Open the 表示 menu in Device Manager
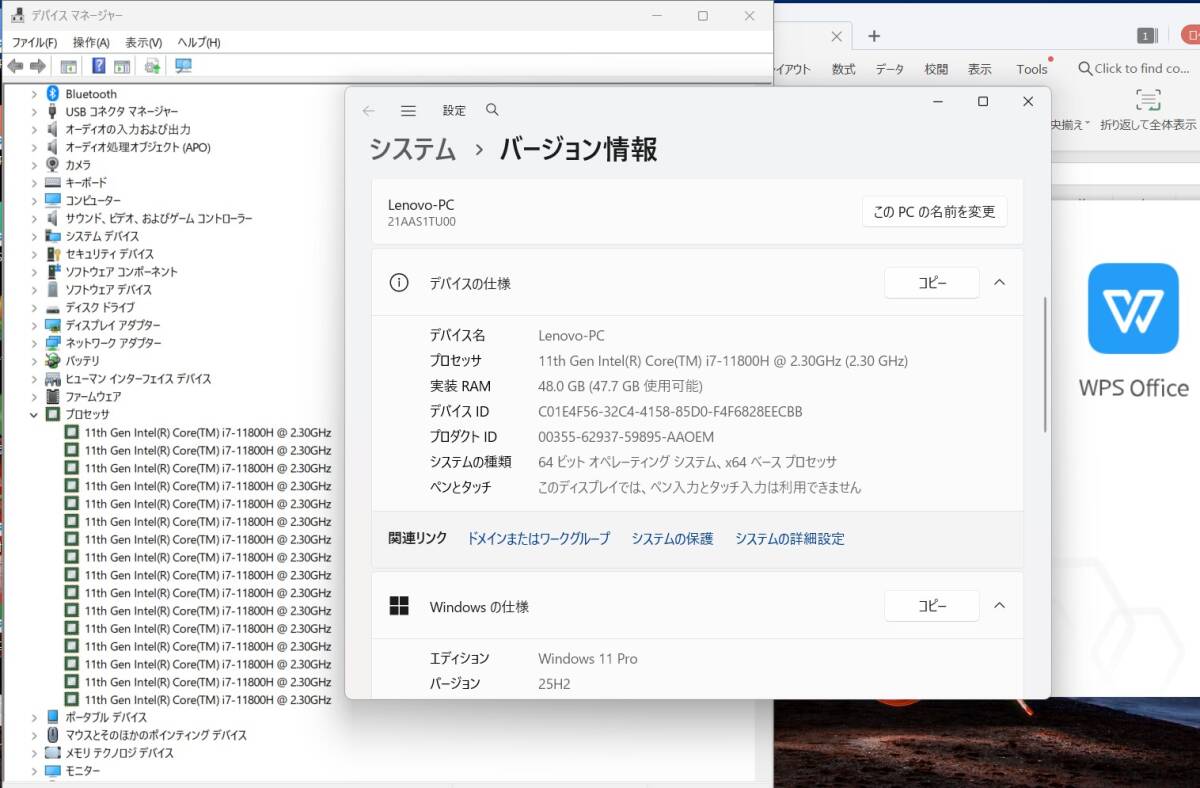Image resolution: width=1200 pixels, height=788 pixels. click(x=142, y=42)
